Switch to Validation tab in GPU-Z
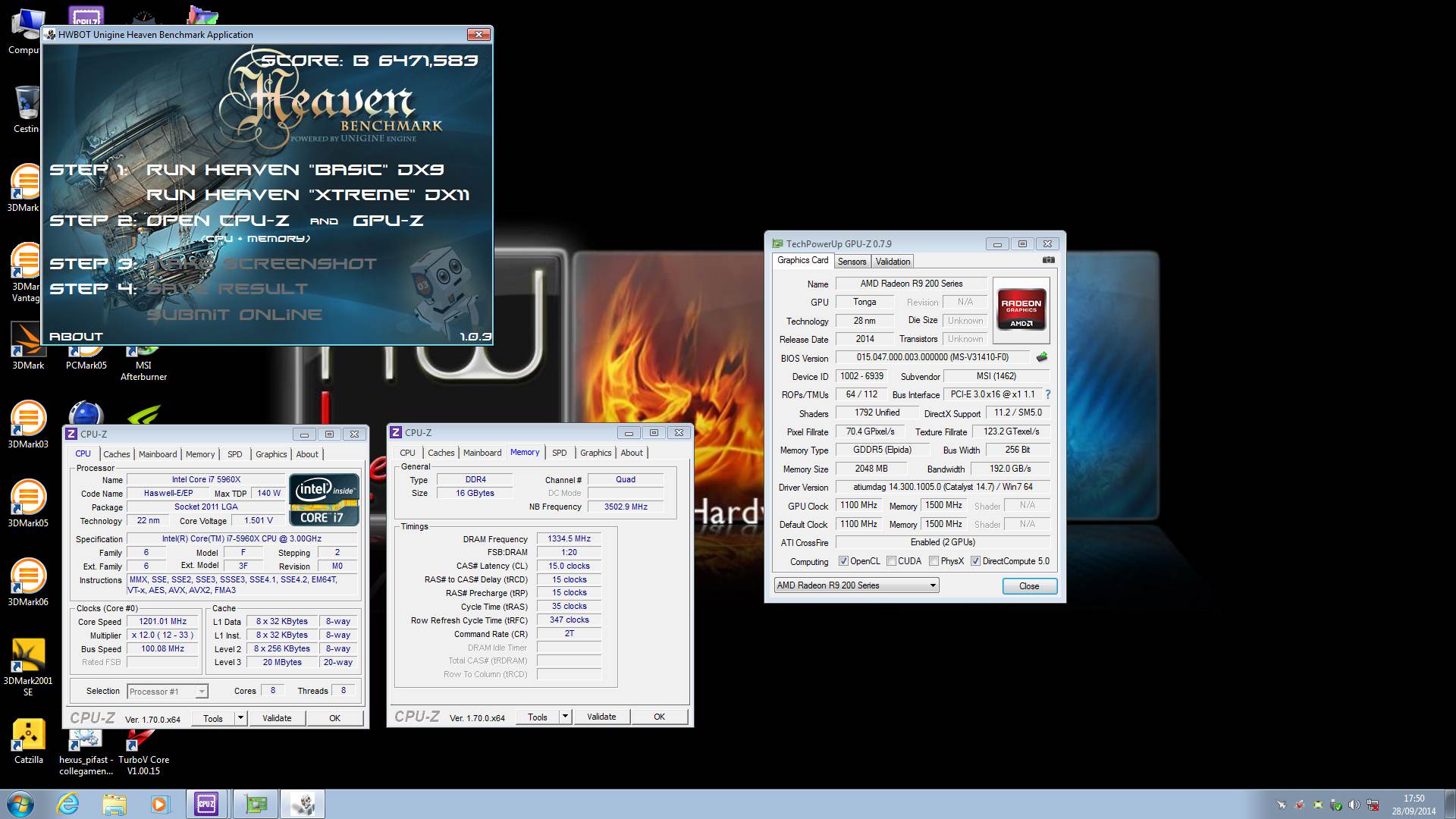Screen dimensions: 1456x819 point(893,262)
